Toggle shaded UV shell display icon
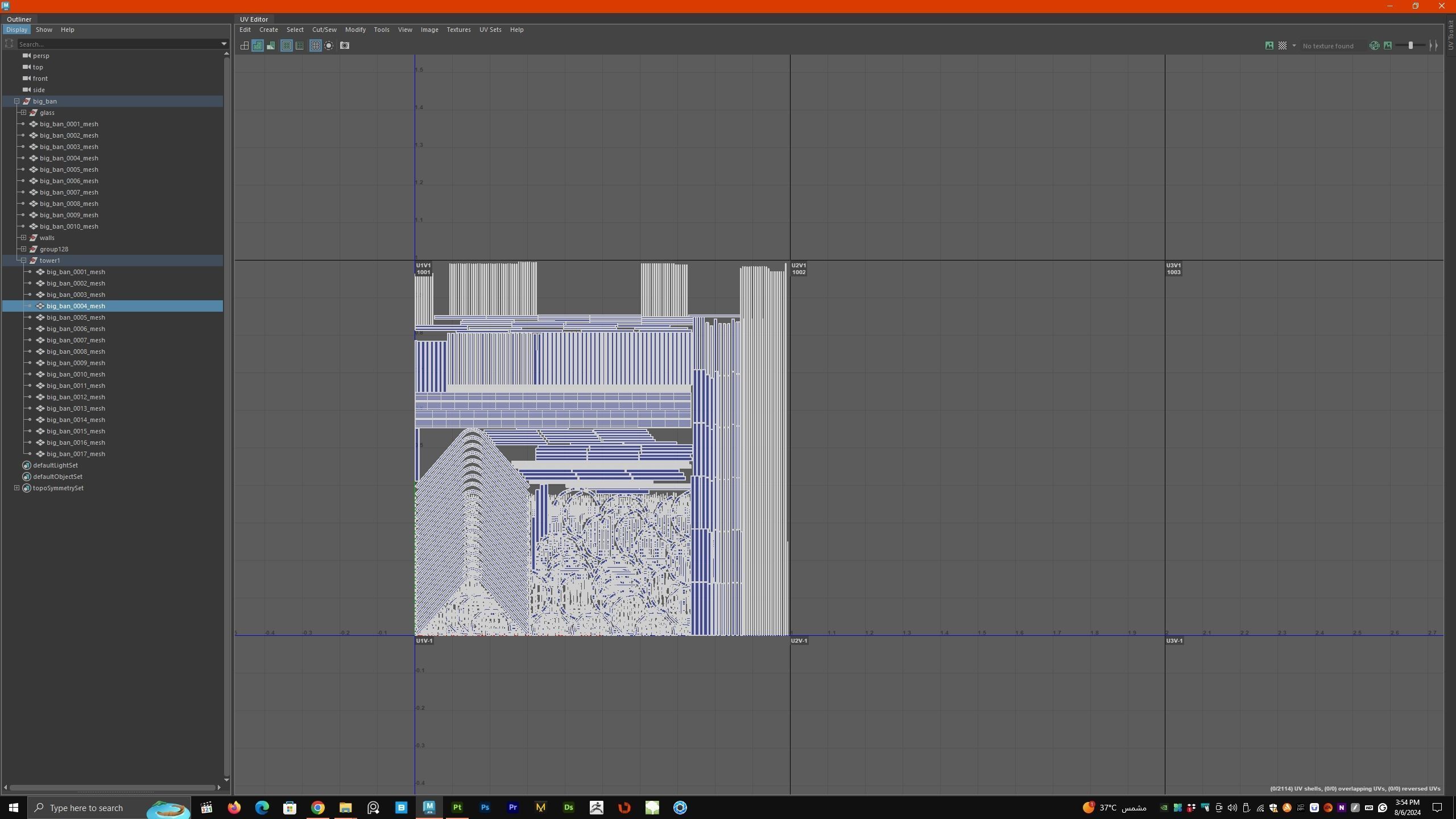This screenshot has height=819, width=1456. click(258, 45)
